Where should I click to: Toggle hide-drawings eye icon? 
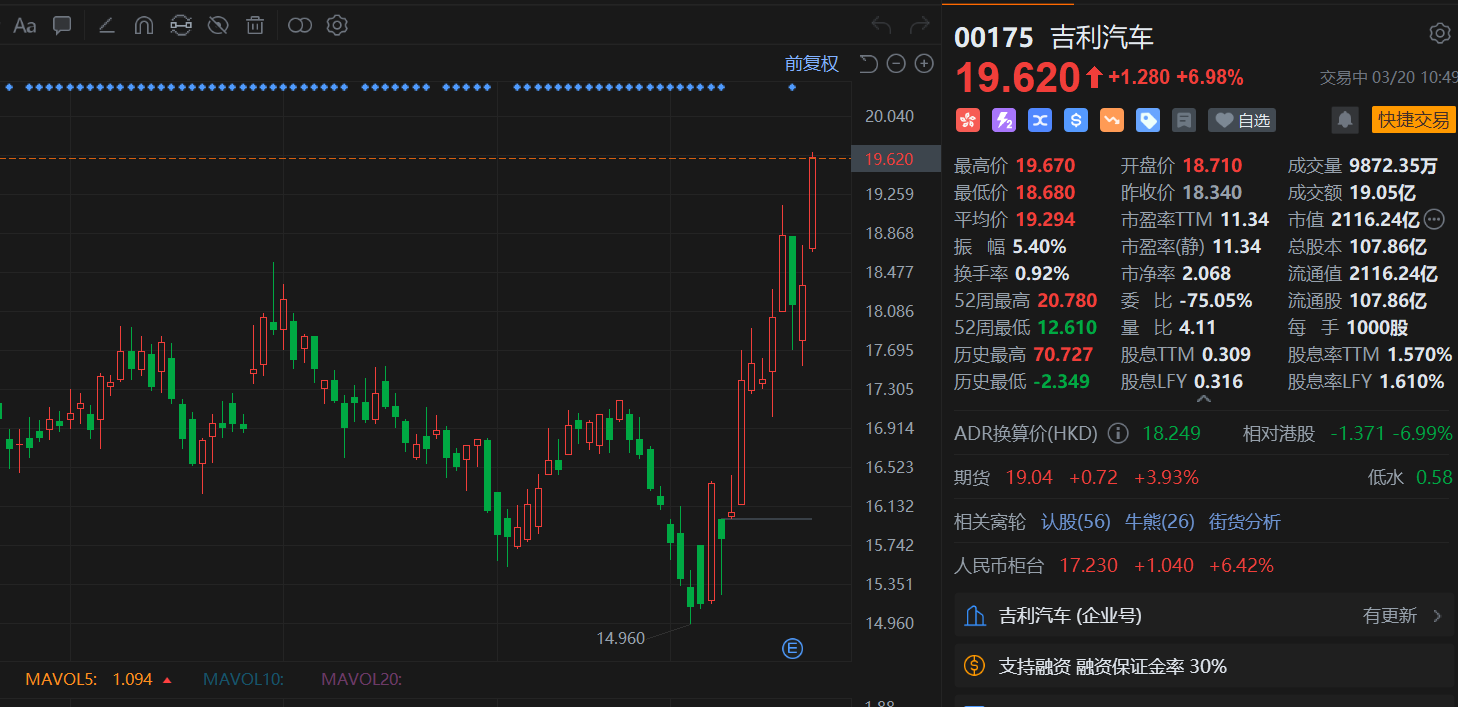[218, 26]
